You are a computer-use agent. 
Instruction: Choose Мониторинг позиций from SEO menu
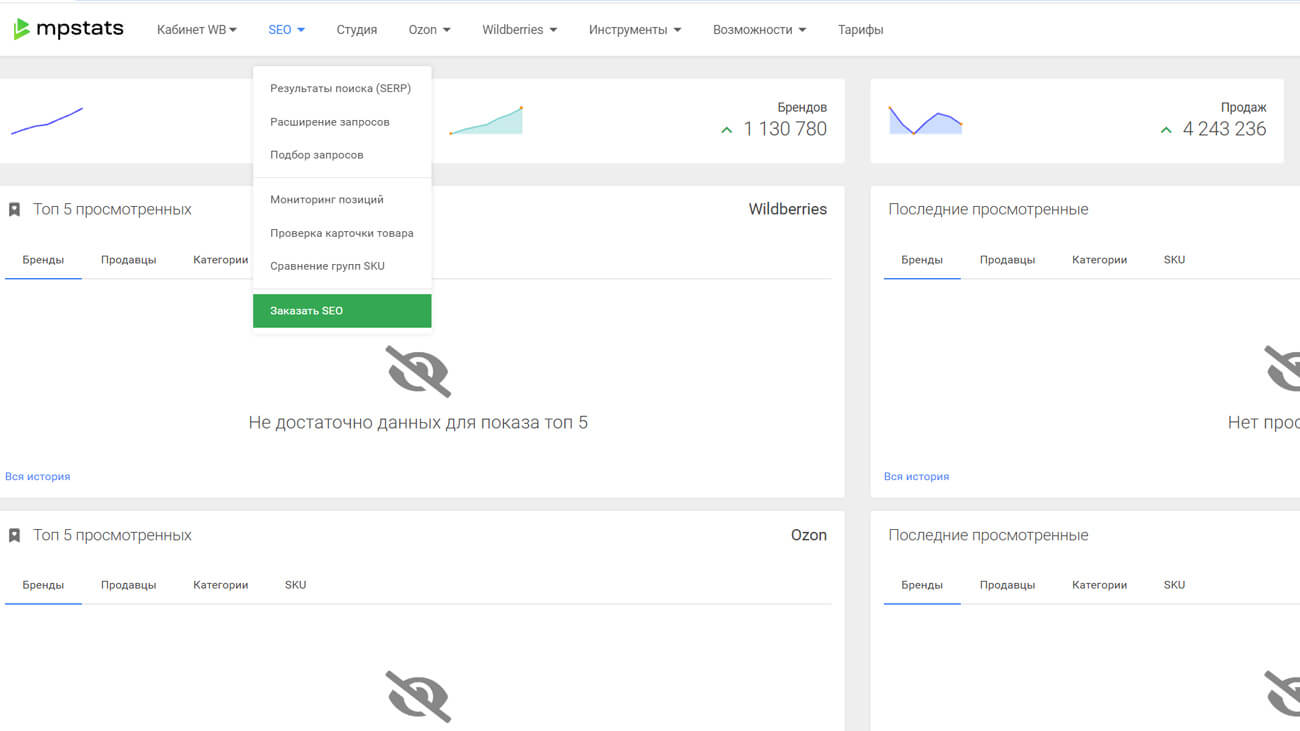tap(327, 200)
